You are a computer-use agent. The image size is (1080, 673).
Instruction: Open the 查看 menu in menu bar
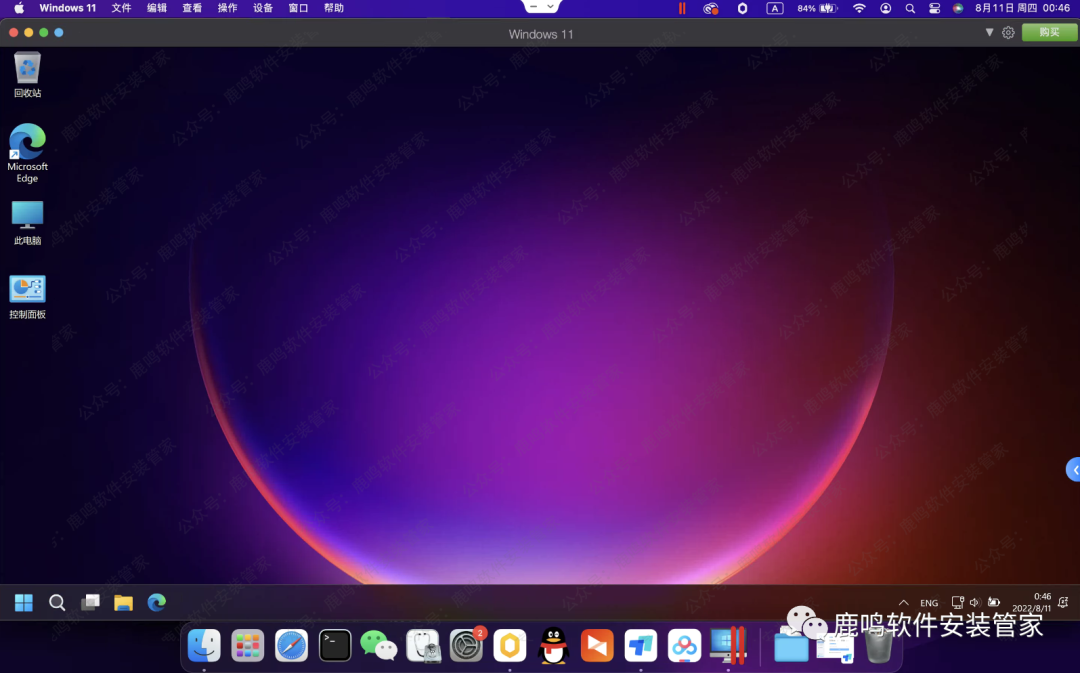pyautogui.click(x=192, y=8)
